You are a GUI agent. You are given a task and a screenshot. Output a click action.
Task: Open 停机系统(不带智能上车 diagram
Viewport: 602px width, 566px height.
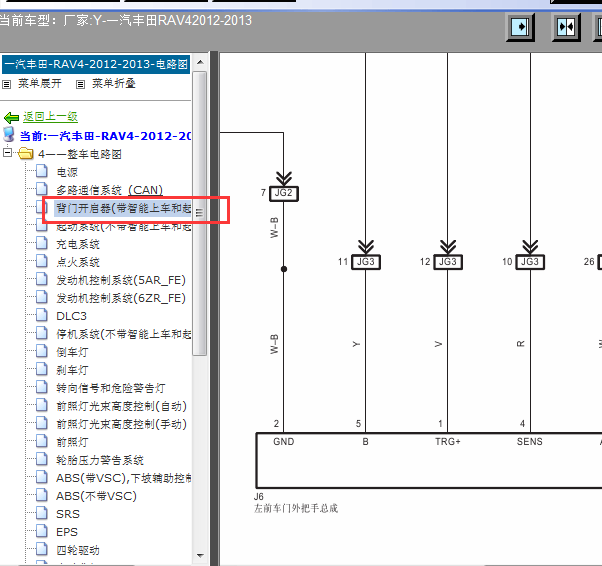[x=124, y=334]
